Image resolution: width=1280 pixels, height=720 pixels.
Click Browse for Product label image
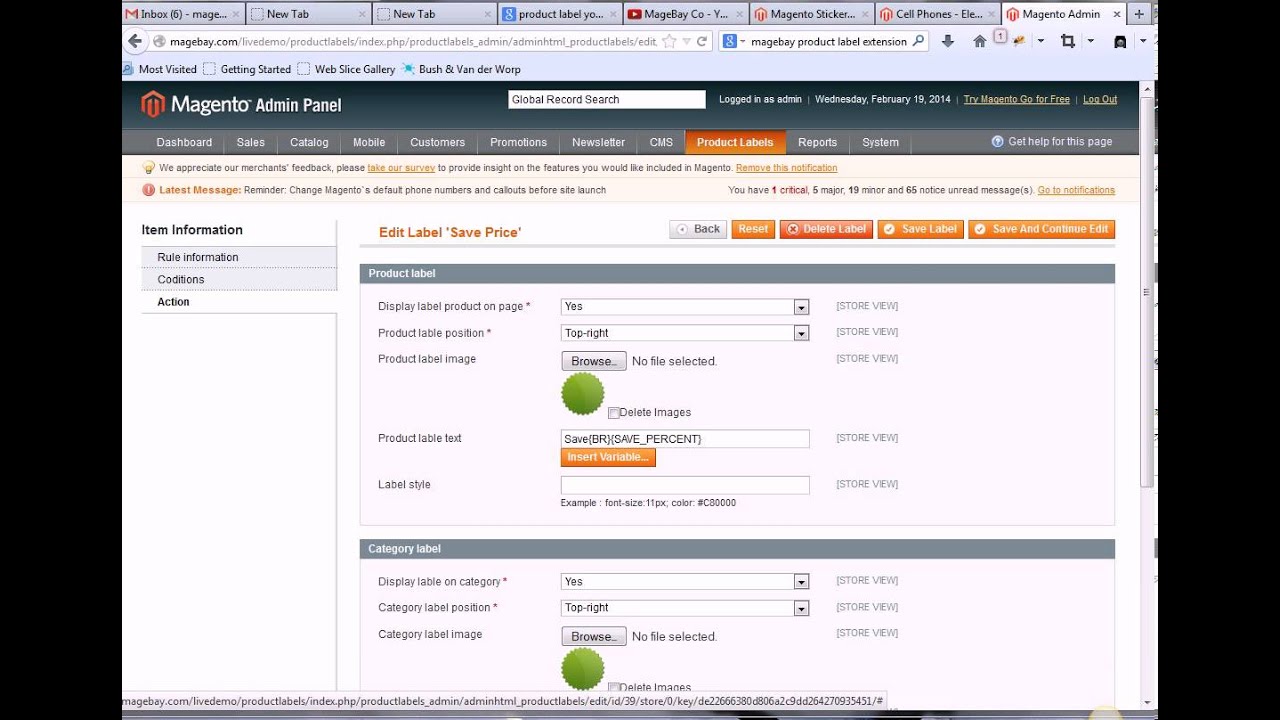594,361
